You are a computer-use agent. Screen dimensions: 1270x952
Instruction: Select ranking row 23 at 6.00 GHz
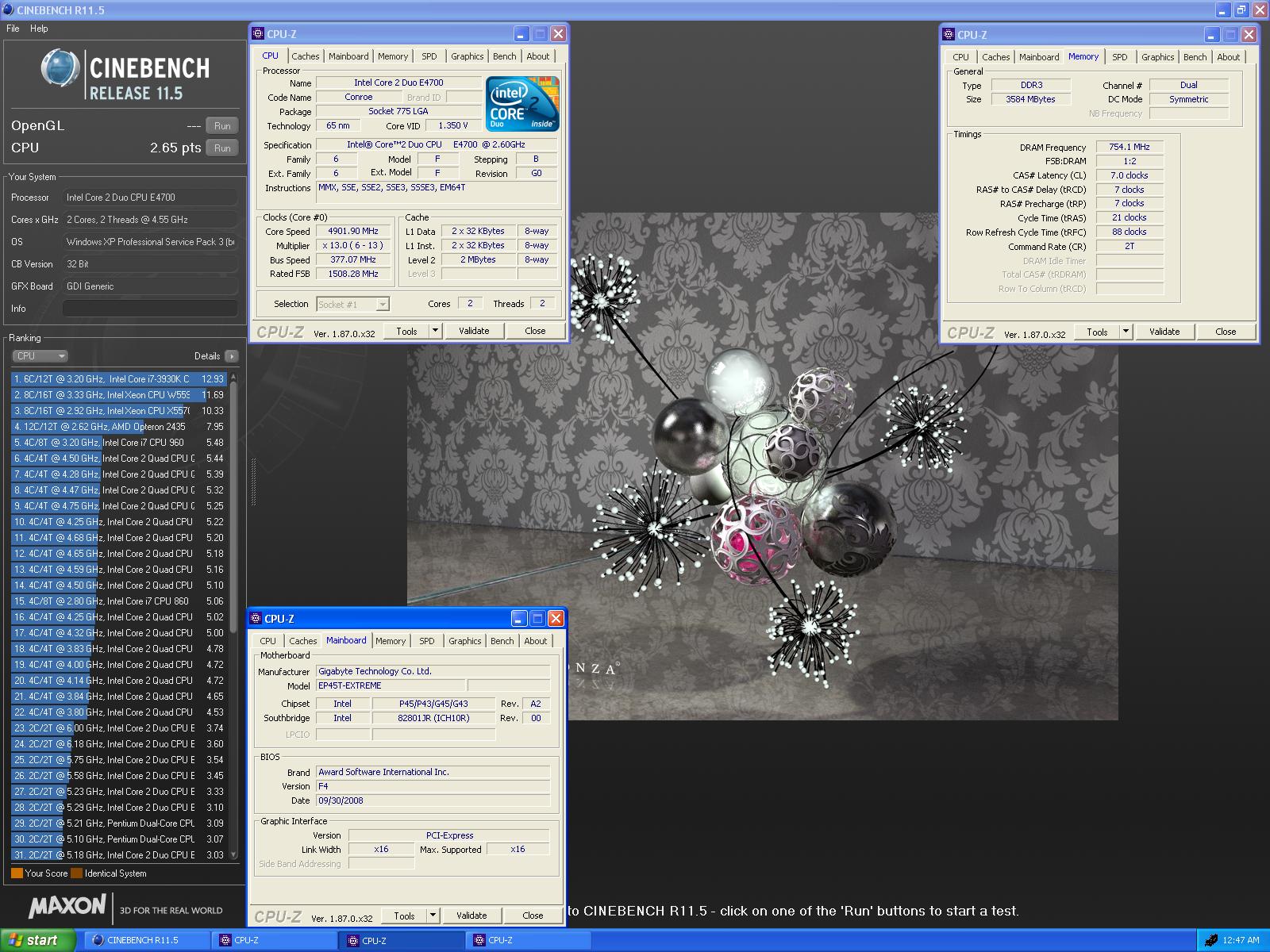pos(119,728)
